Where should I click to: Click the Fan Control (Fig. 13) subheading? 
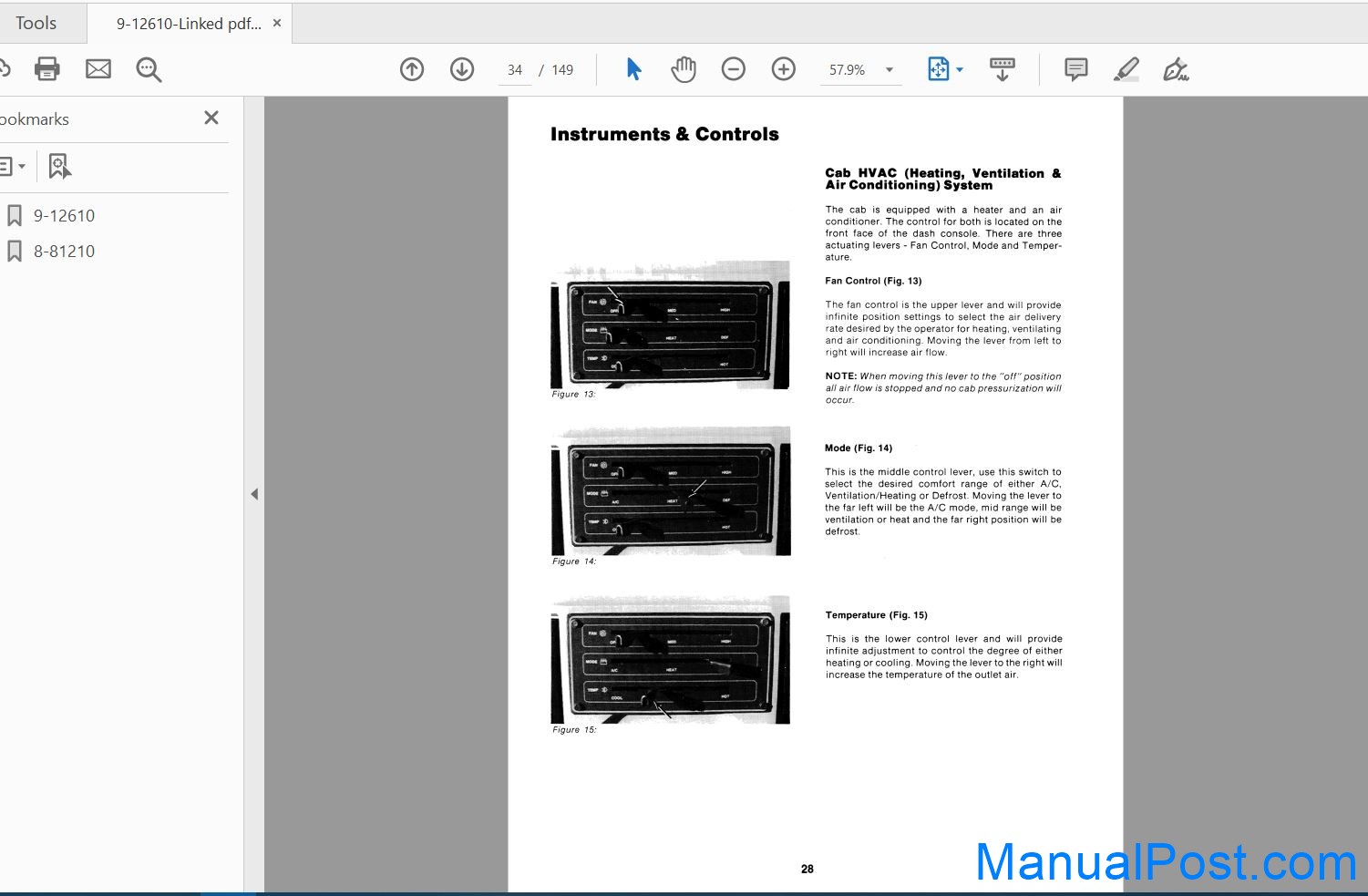(x=873, y=281)
